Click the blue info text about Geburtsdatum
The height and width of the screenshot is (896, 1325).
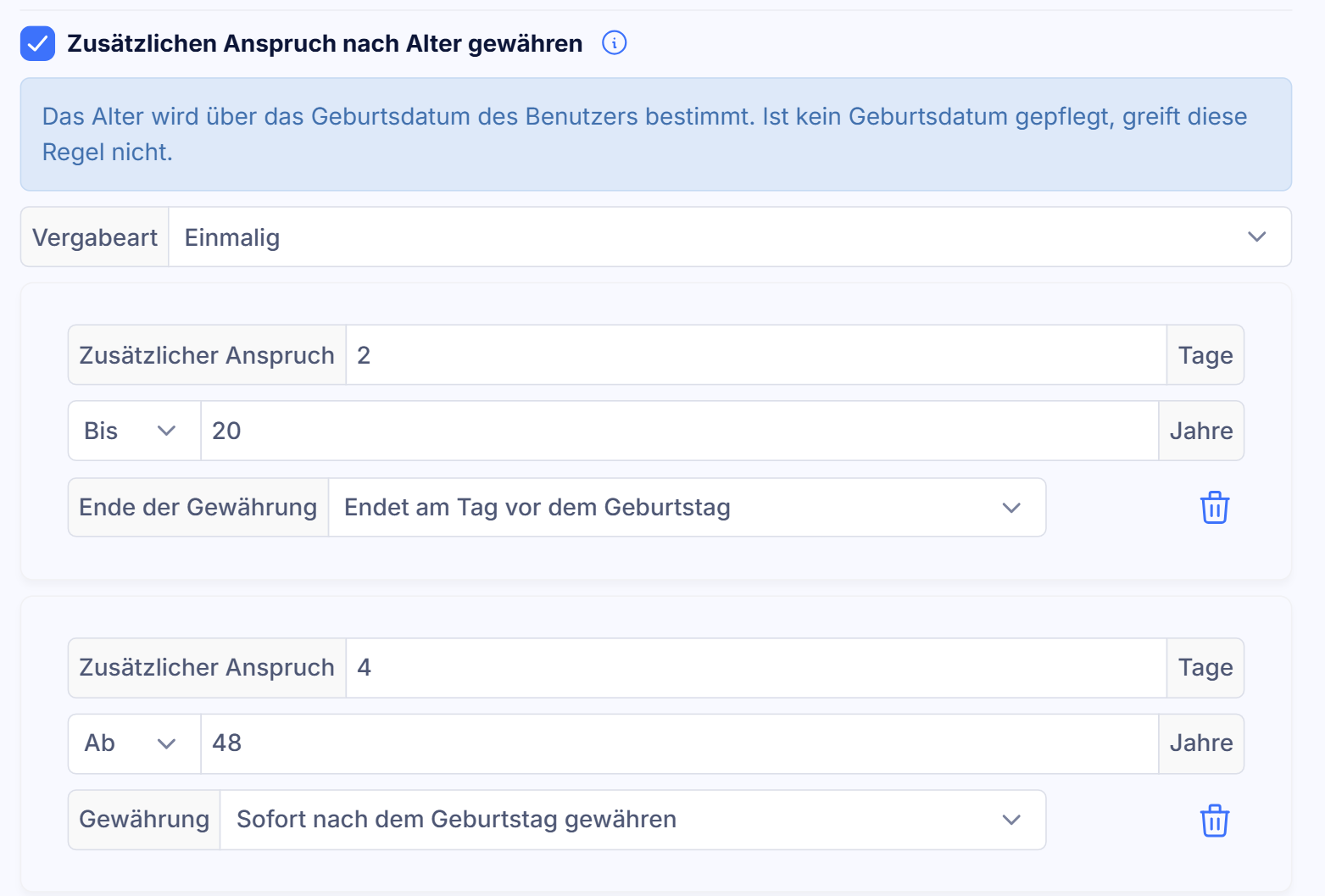coord(644,134)
